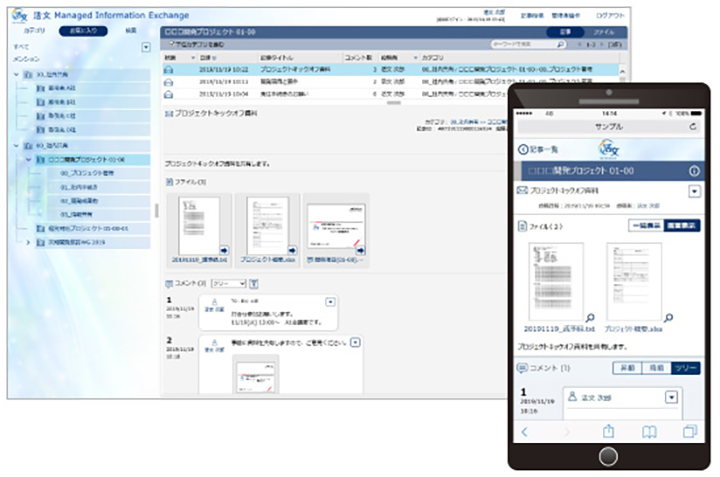
Task: Select the ツリー comment view on phone
Action: pyautogui.click(x=686, y=368)
